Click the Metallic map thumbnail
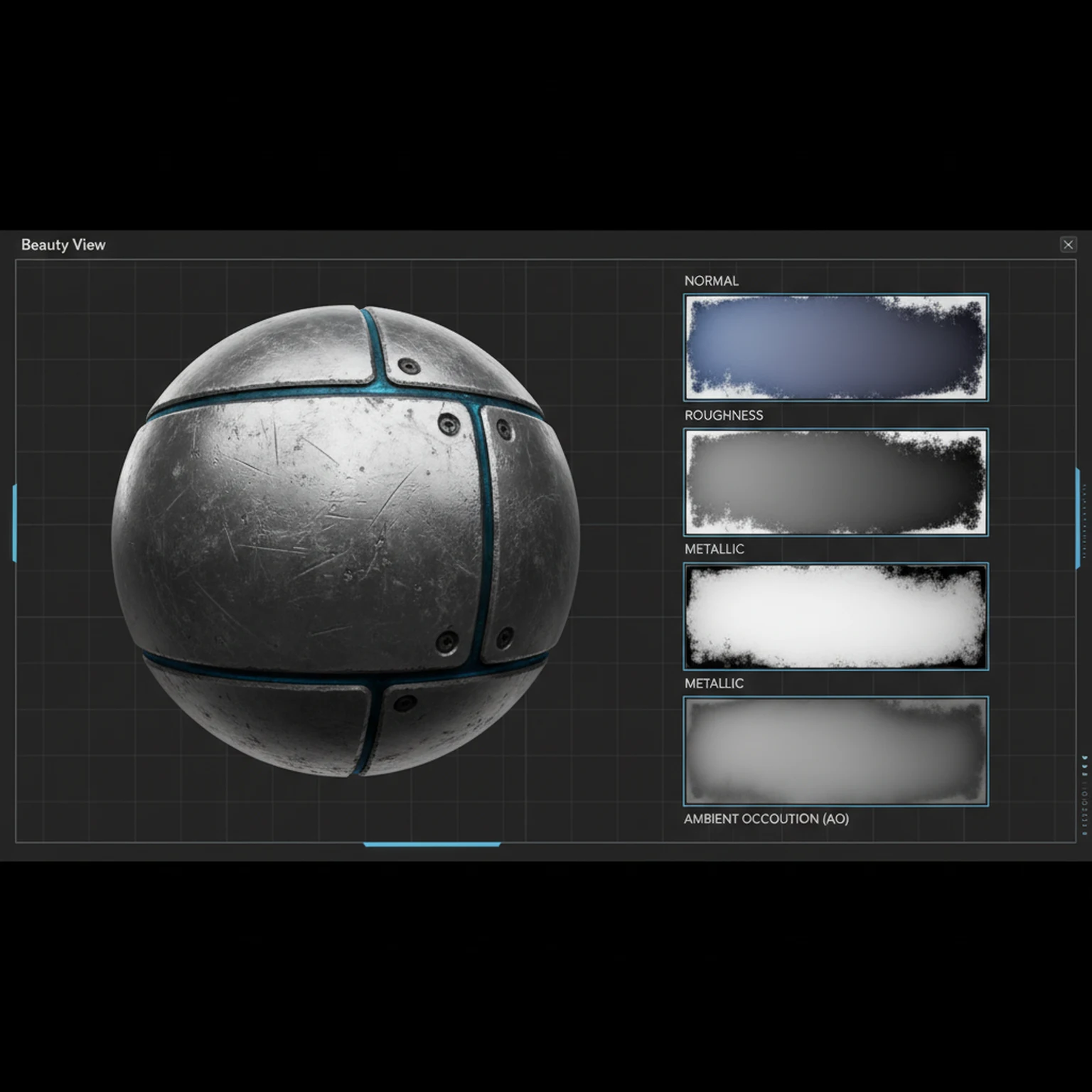Image resolution: width=1092 pixels, height=1092 pixels. click(x=835, y=616)
